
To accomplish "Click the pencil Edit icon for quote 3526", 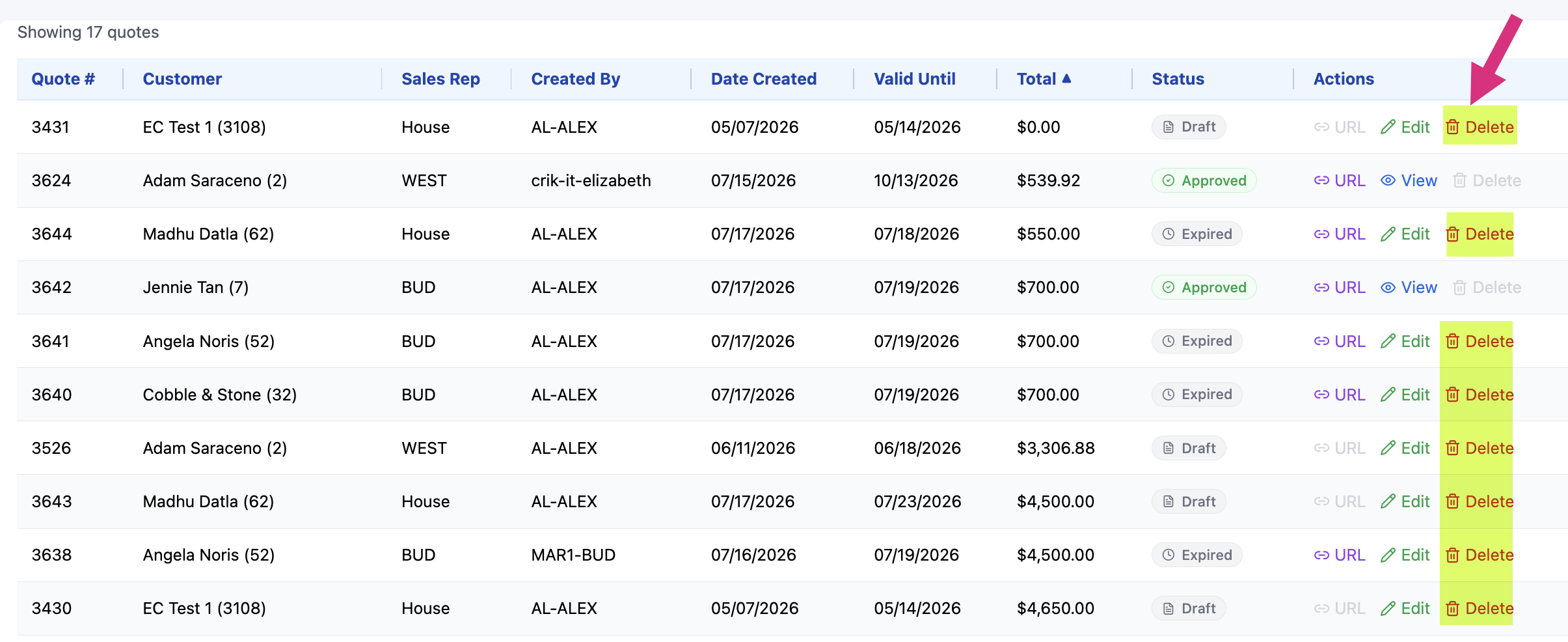I will click(1388, 448).
